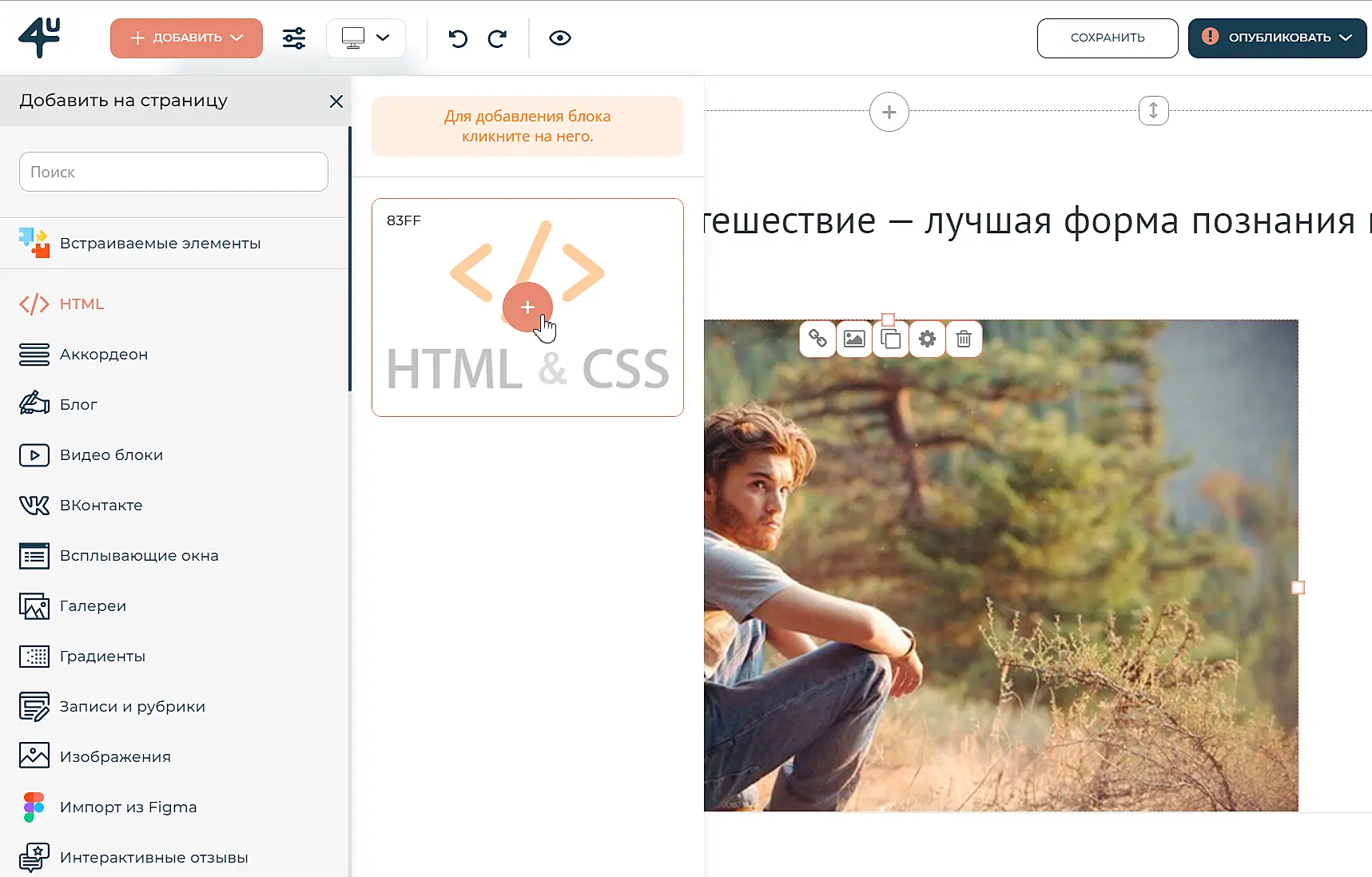The height and width of the screenshot is (877, 1372).
Task: Click the replace image icon
Action: tap(854, 339)
